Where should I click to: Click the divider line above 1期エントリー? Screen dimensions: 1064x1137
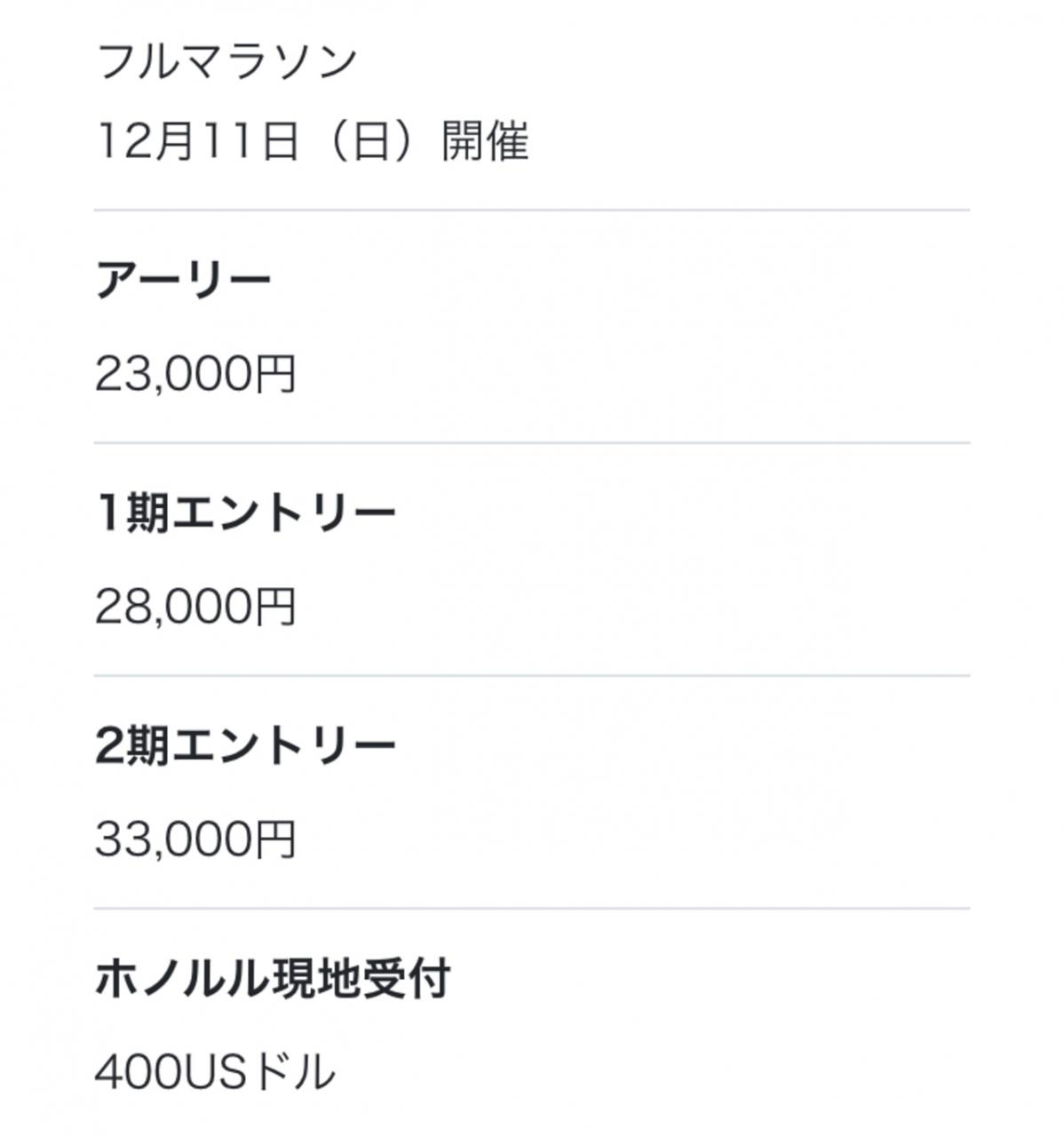click(532, 442)
